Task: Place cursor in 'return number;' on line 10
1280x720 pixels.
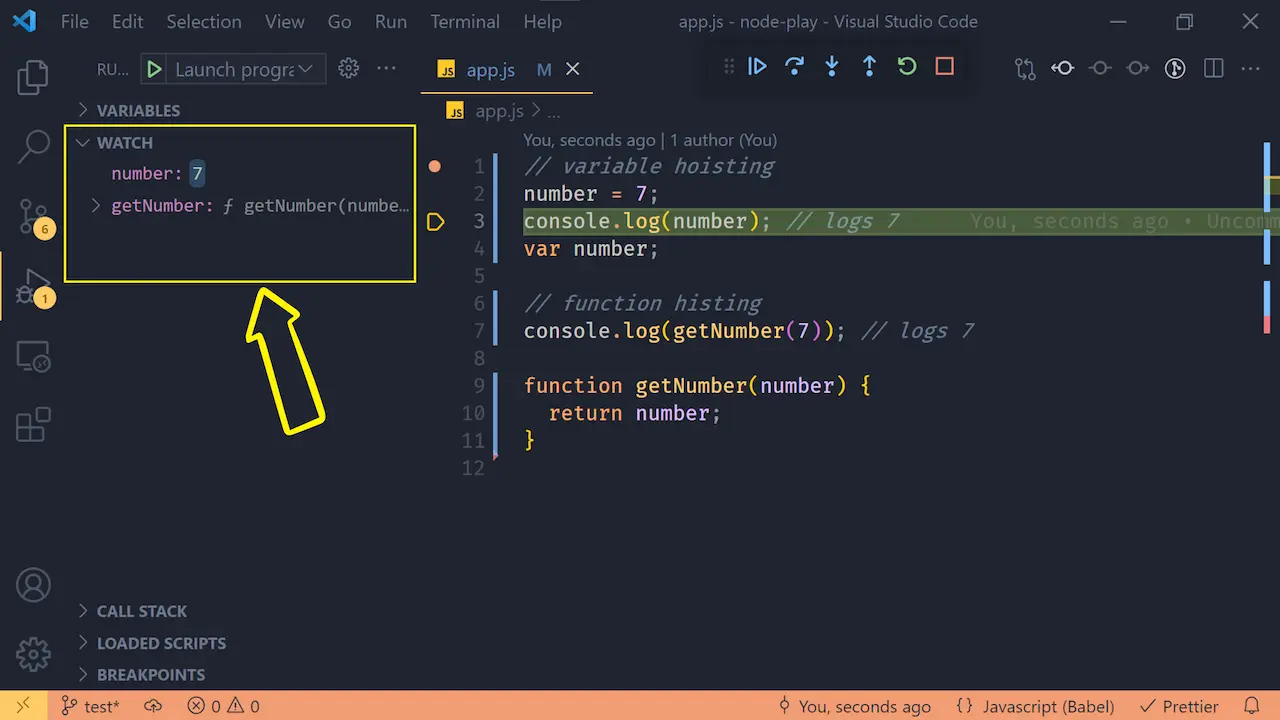Action: [634, 413]
